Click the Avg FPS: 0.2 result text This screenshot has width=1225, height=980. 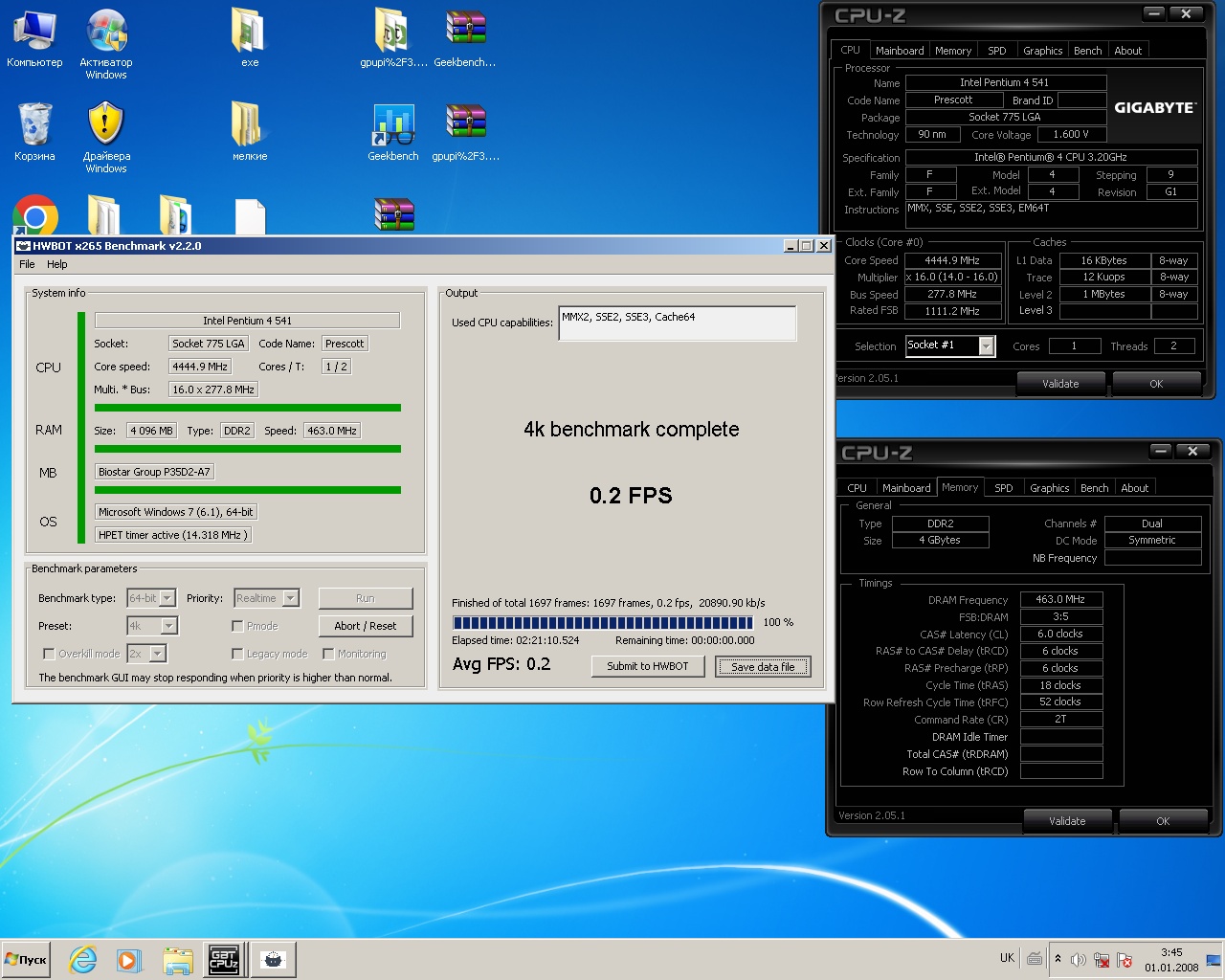coord(501,664)
